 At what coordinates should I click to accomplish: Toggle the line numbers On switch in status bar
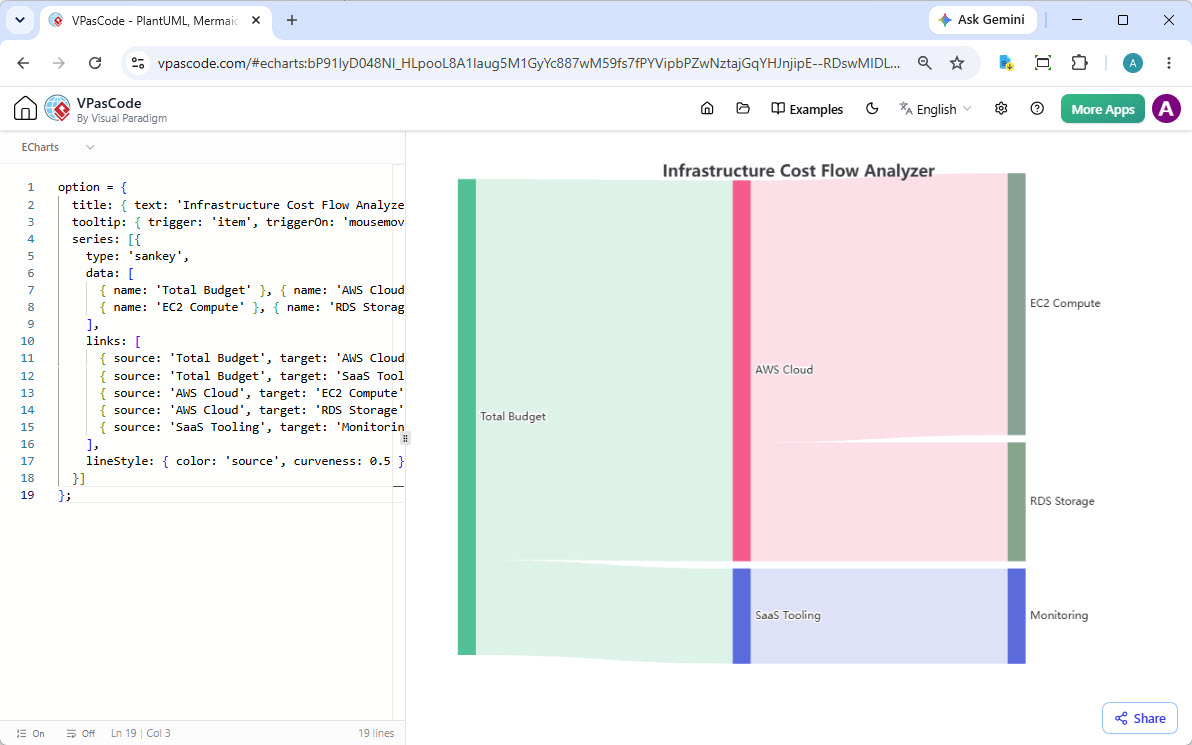30,734
